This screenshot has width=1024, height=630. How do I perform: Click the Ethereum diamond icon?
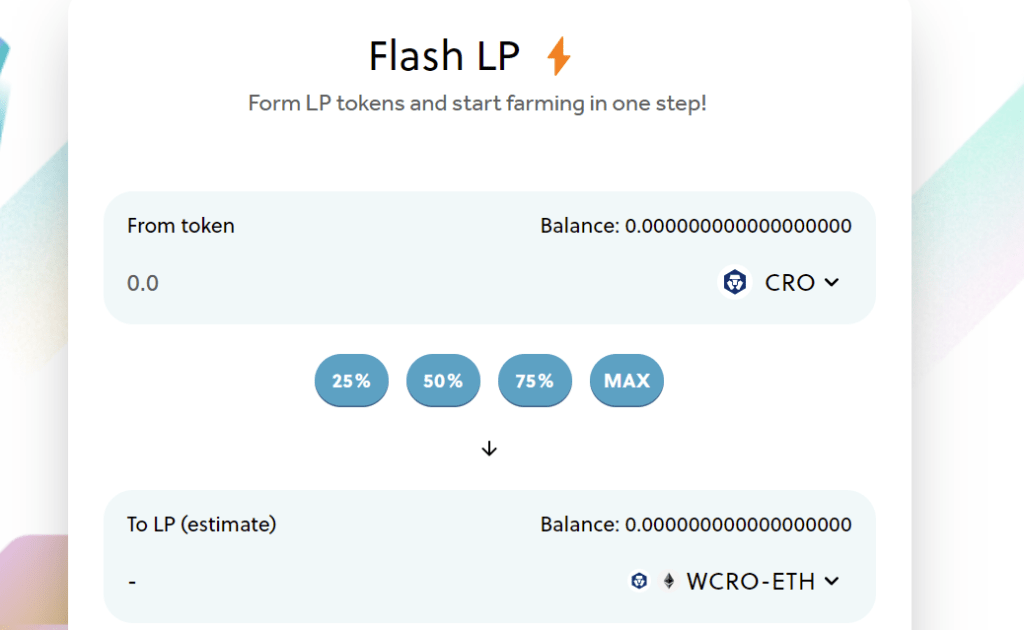tap(669, 581)
